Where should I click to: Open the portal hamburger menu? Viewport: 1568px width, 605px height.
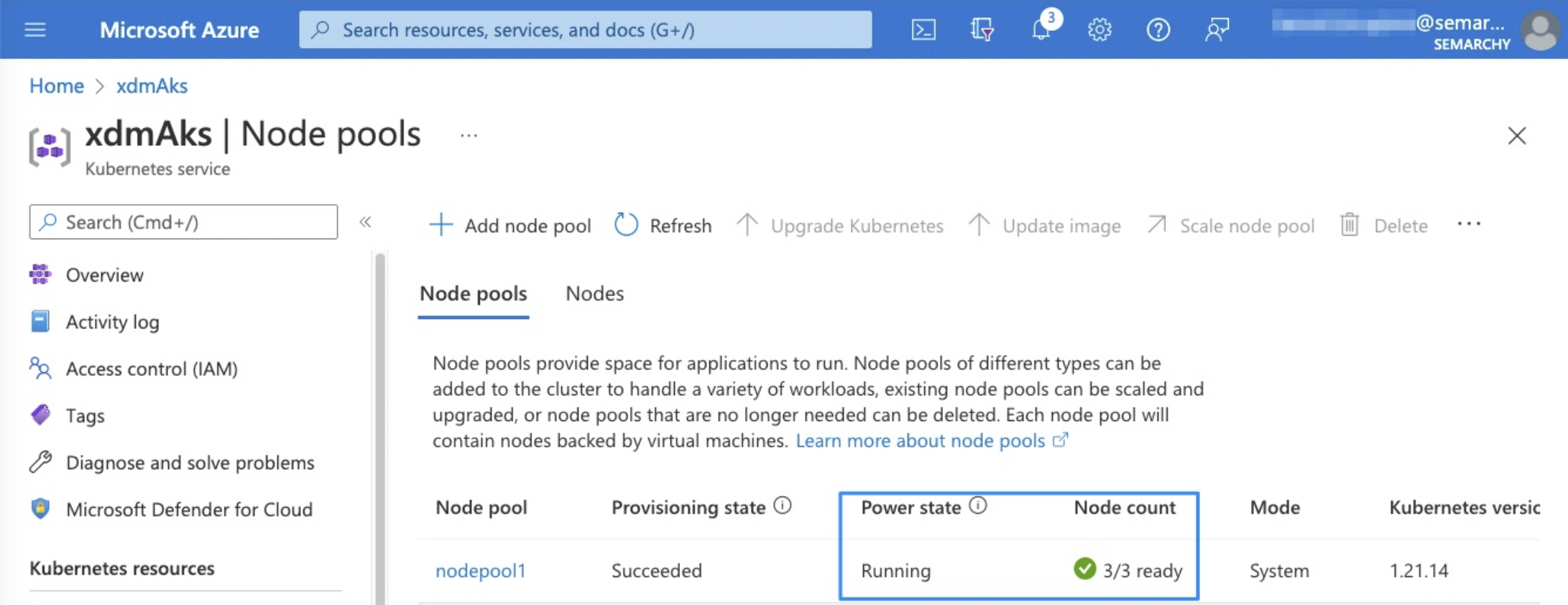pos(34,29)
